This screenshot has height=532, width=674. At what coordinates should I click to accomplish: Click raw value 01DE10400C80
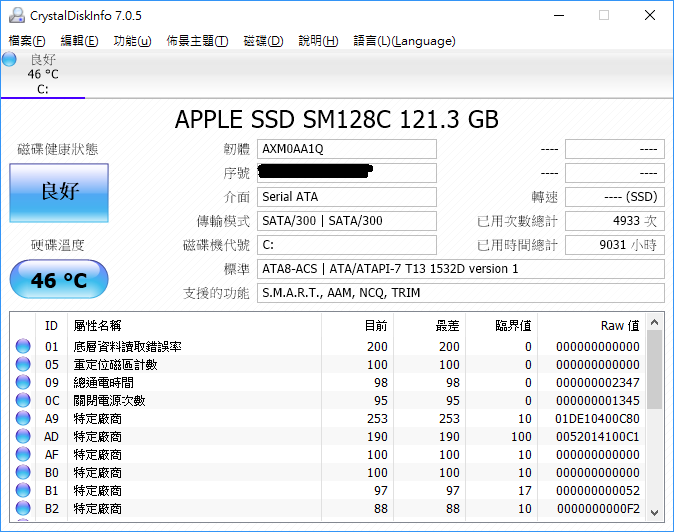click(597, 419)
